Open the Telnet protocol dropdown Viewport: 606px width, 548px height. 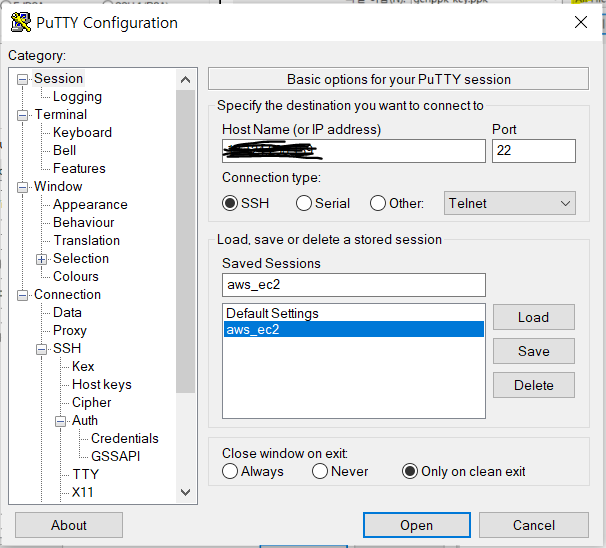point(509,203)
